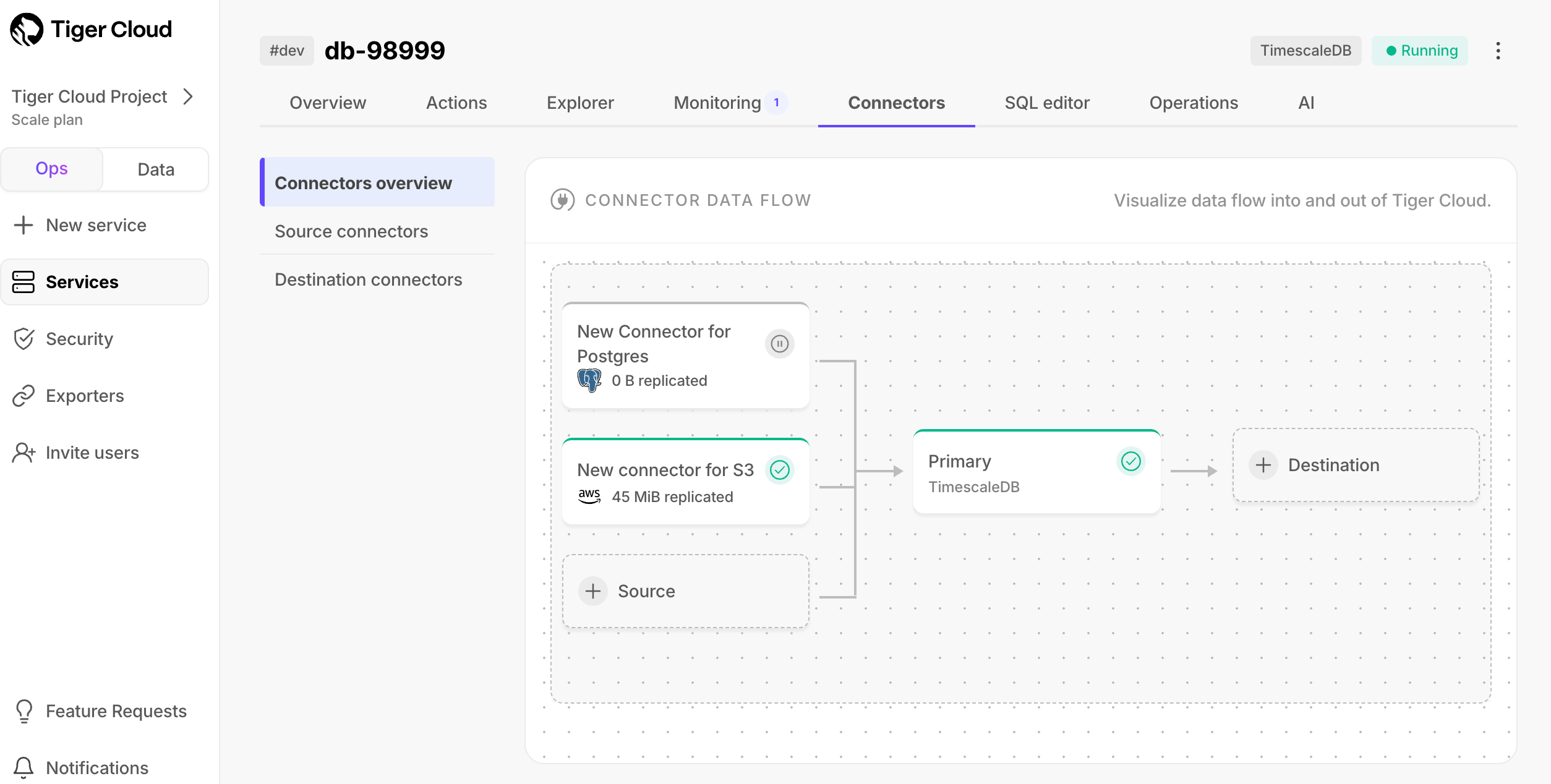Open Feature Requests link
Screen dimensions: 1551x784
tap(105, 711)
